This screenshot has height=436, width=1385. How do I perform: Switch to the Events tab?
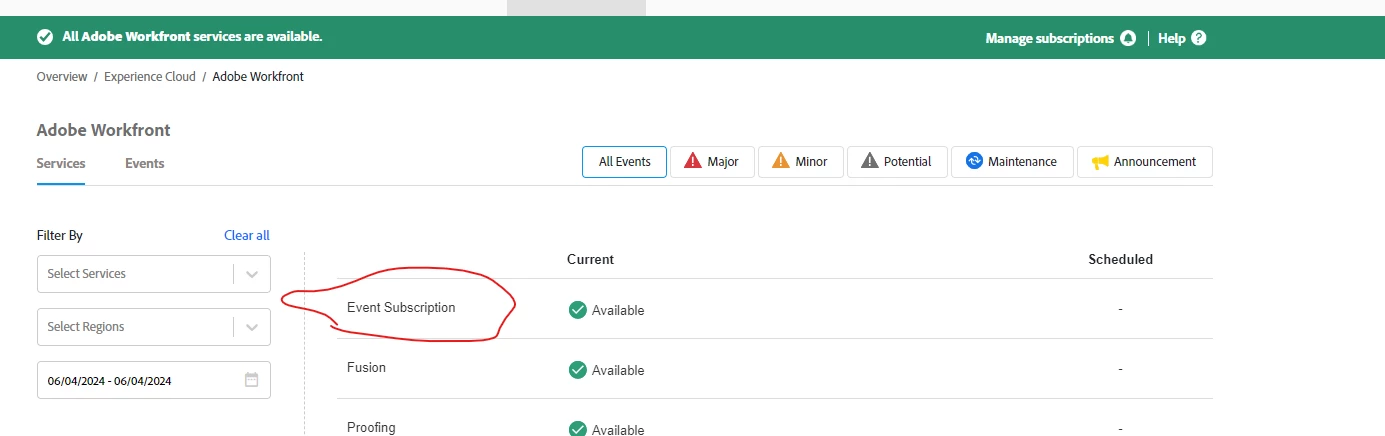[x=145, y=163]
